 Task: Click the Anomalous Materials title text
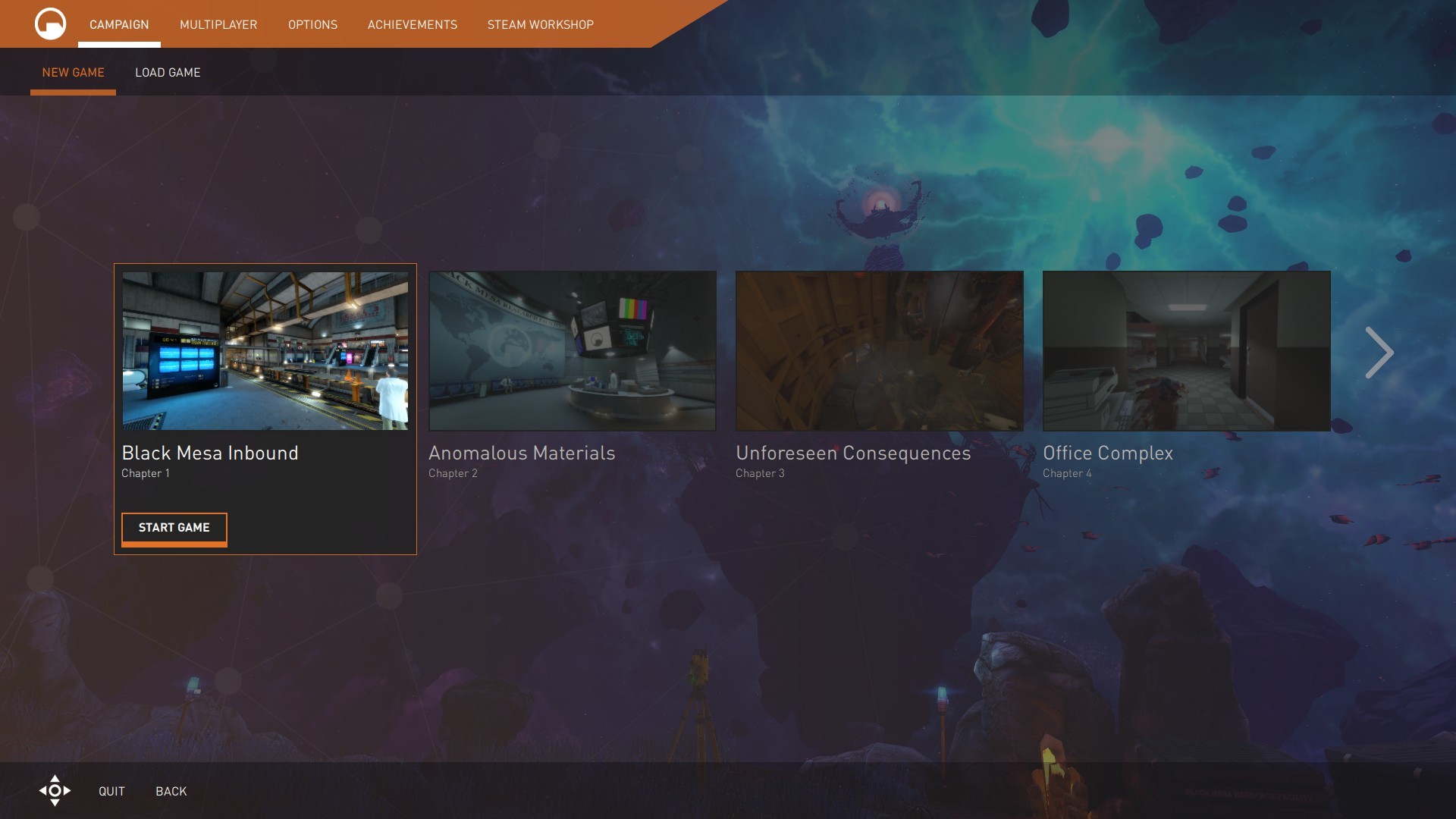click(522, 453)
